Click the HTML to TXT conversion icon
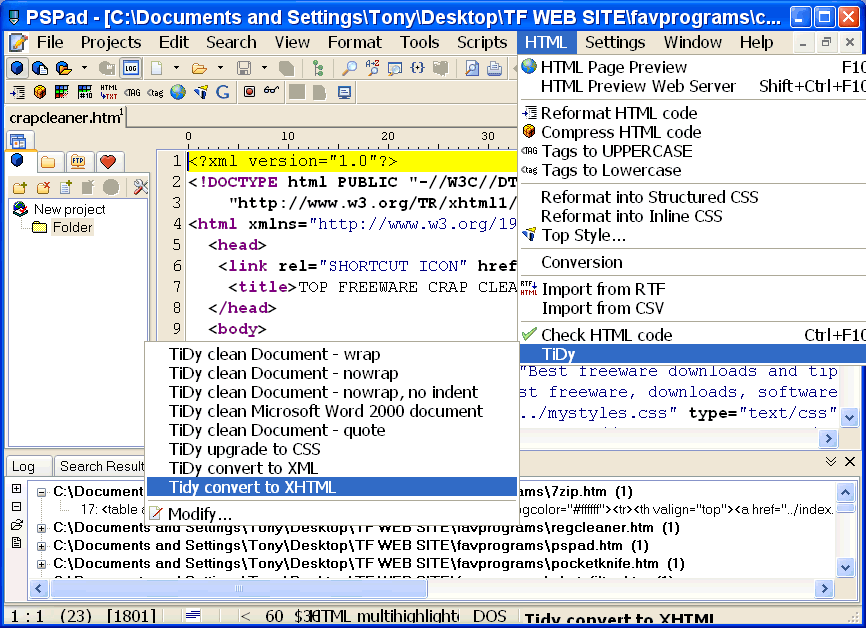Image resolution: width=866 pixels, height=628 pixels. [x=108, y=92]
